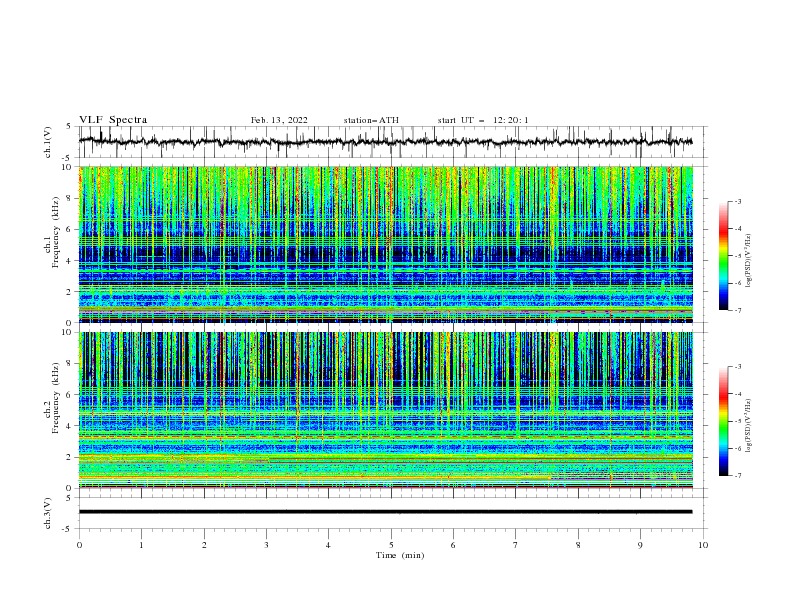Screen dimensions: 792x612
Task: Click the 'VLF Spectra' title text
Action: click(x=113, y=120)
